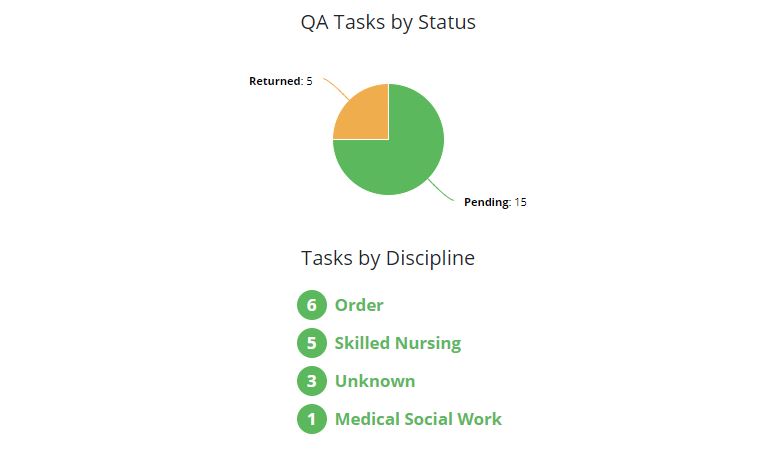Click the orange connector line to Returned label

[x=336, y=88]
